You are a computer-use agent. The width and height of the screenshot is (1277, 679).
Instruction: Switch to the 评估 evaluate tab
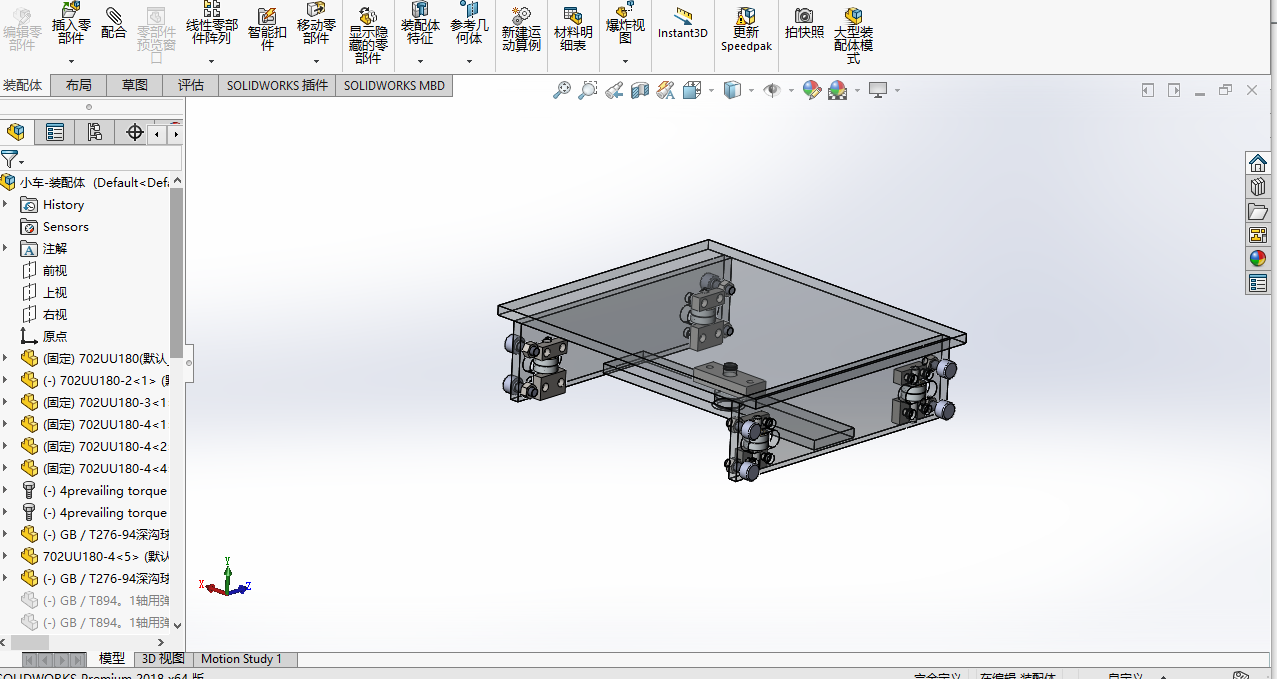pyautogui.click(x=191, y=86)
